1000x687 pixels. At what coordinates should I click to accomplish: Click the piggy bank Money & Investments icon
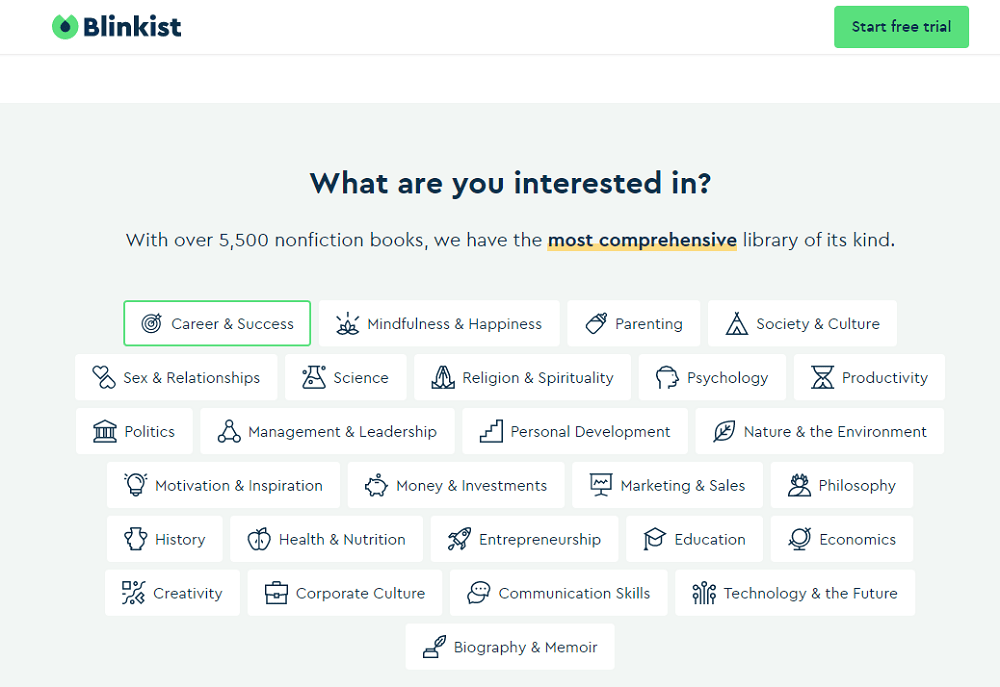click(376, 486)
